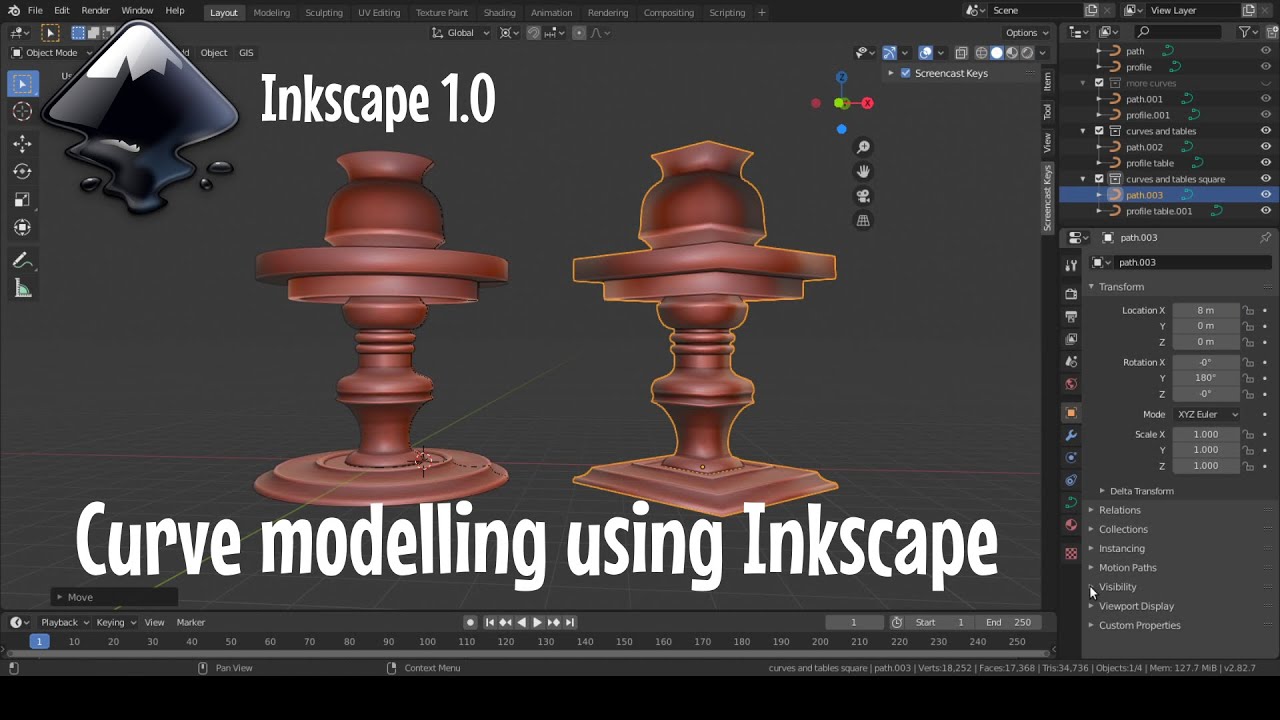Image resolution: width=1280 pixels, height=720 pixels.
Task: Uncheck the Screencast Keys checkbox
Action: point(905,73)
